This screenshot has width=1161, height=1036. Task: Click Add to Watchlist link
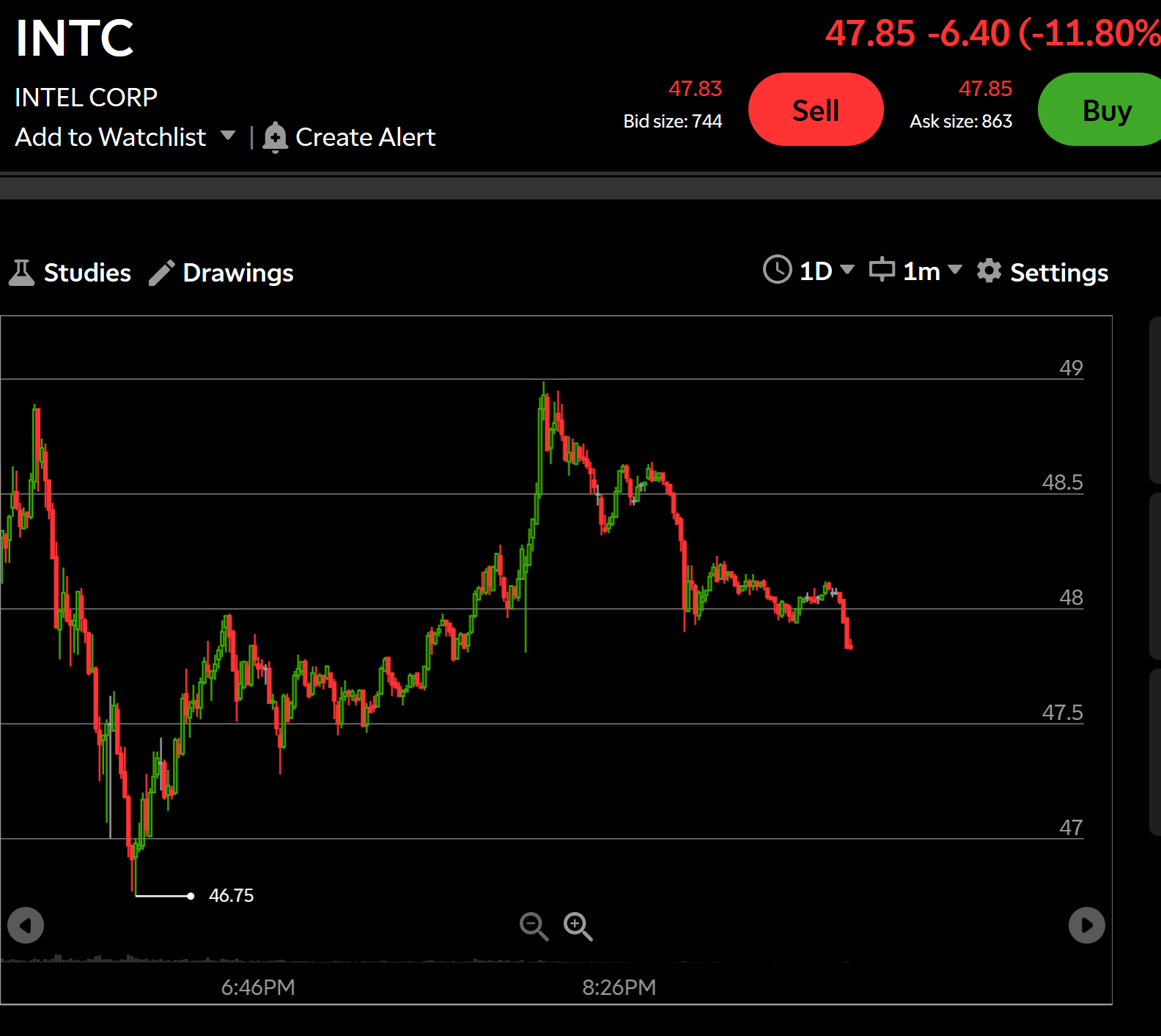coord(111,137)
